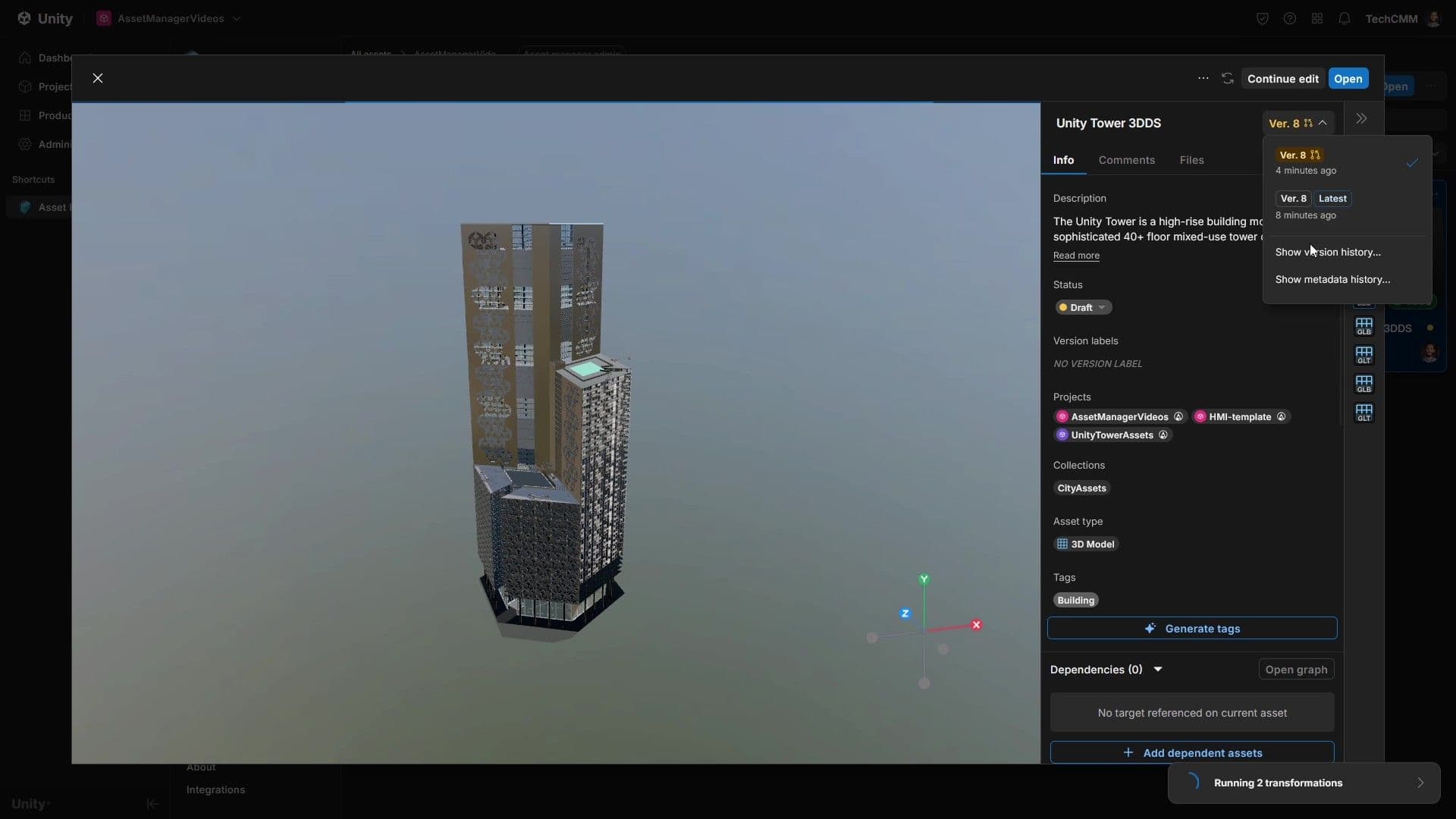Select the Ver. 8 entry from 4 minutes ago

point(1346,162)
